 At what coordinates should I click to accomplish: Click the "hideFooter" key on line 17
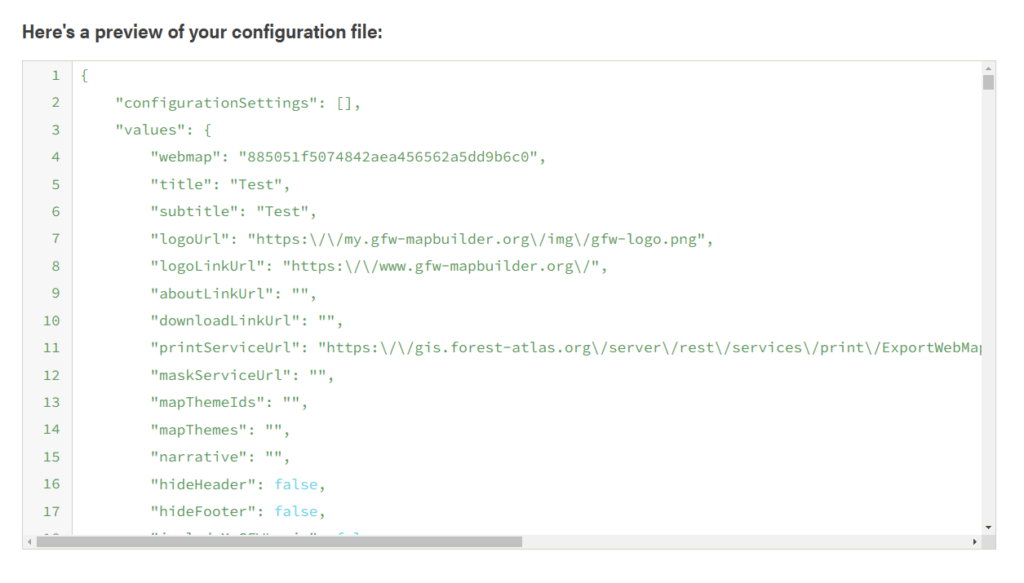click(202, 511)
